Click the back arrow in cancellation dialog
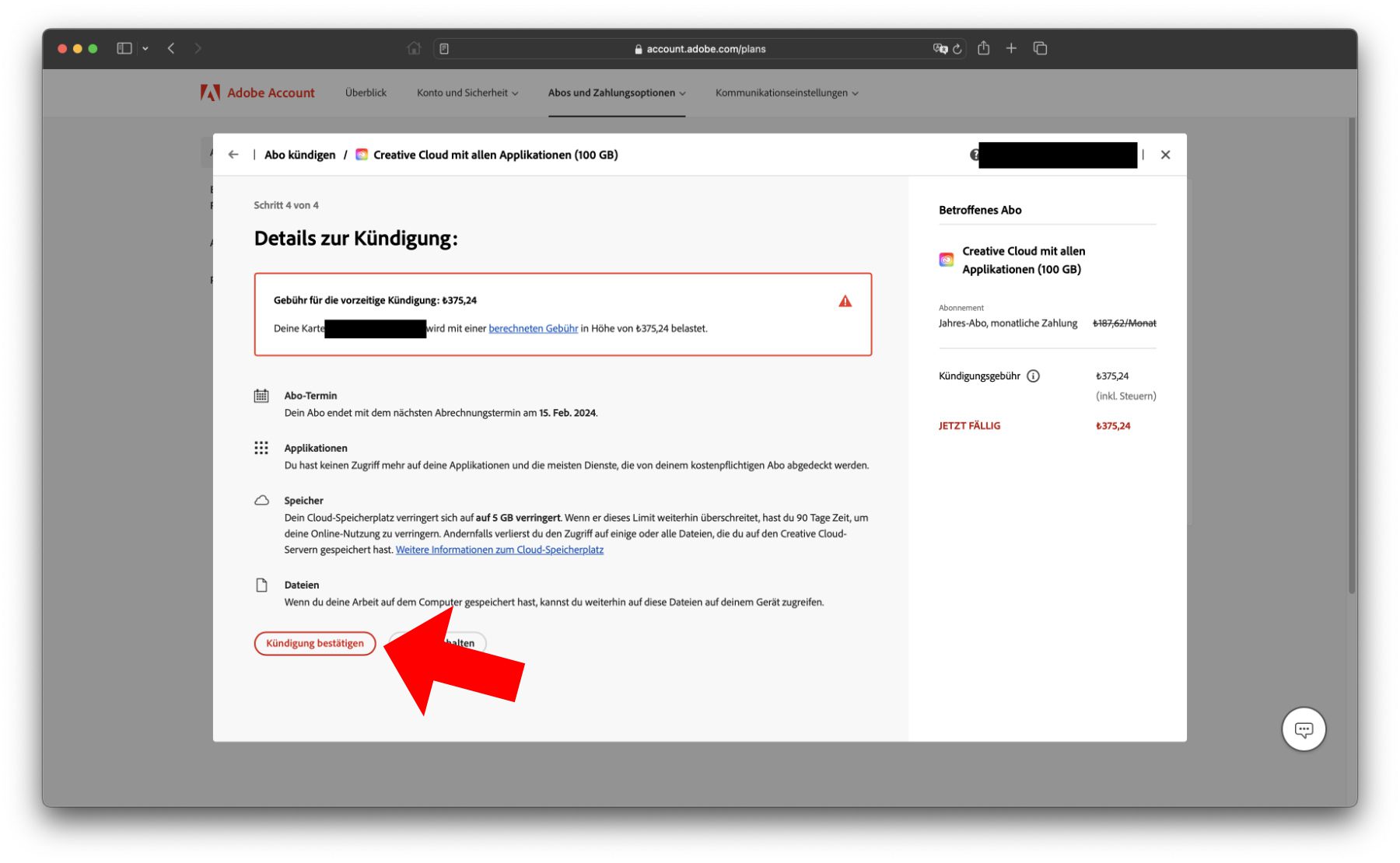 coord(233,155)
